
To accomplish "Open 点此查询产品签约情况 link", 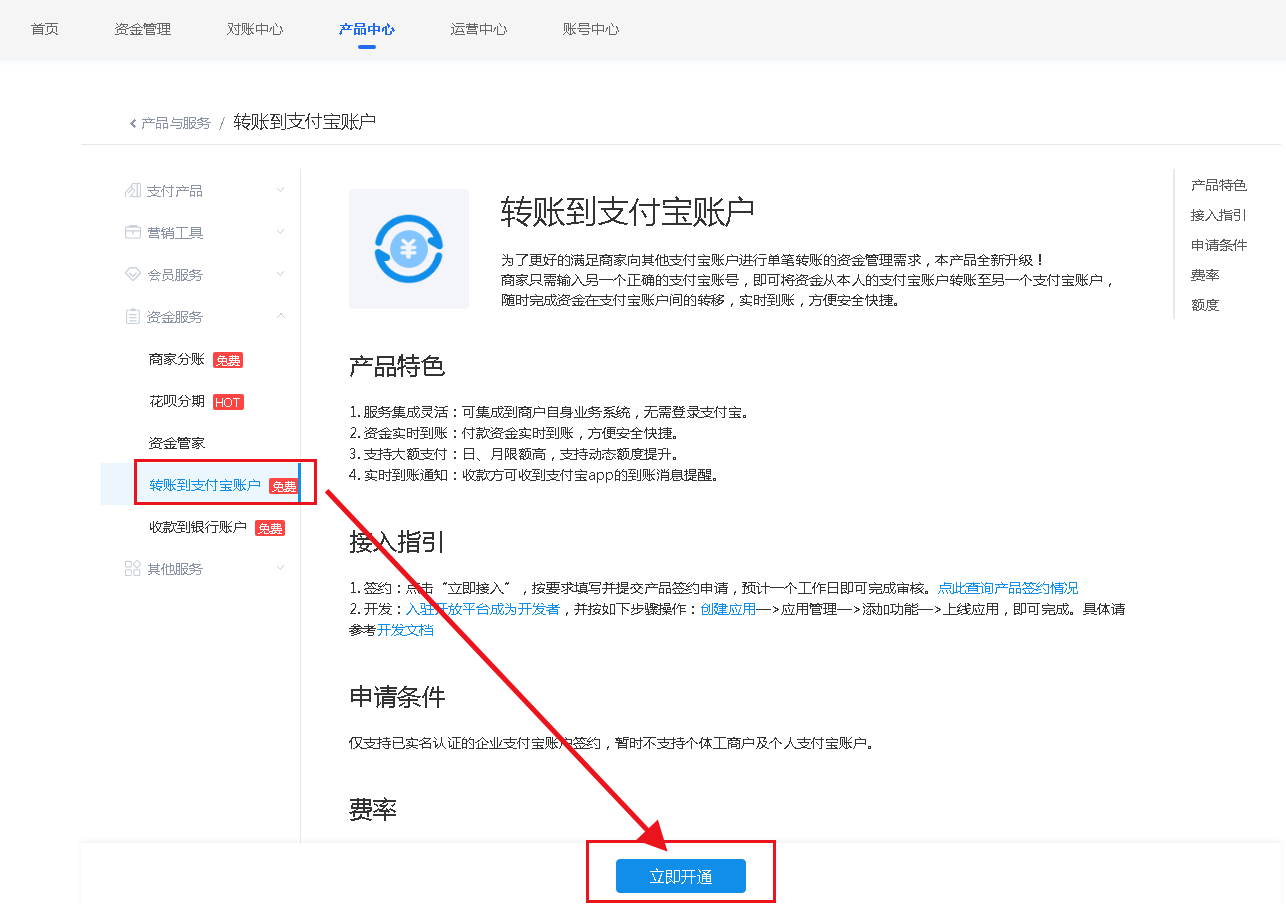I will pyautogui.click(x=1008, y=588).
